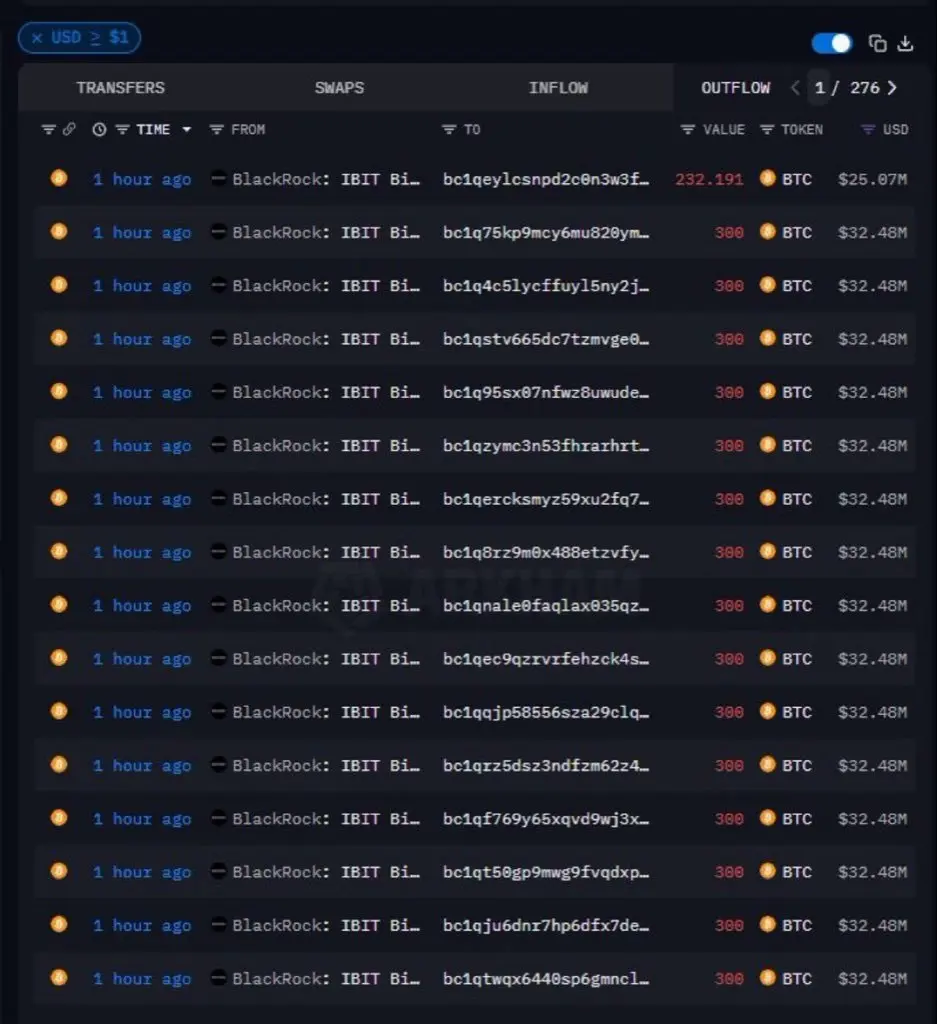Filter by the VALUE column
Image resolution: width=937 pixels, height=1024 pixels.
(x=688, y=129)
